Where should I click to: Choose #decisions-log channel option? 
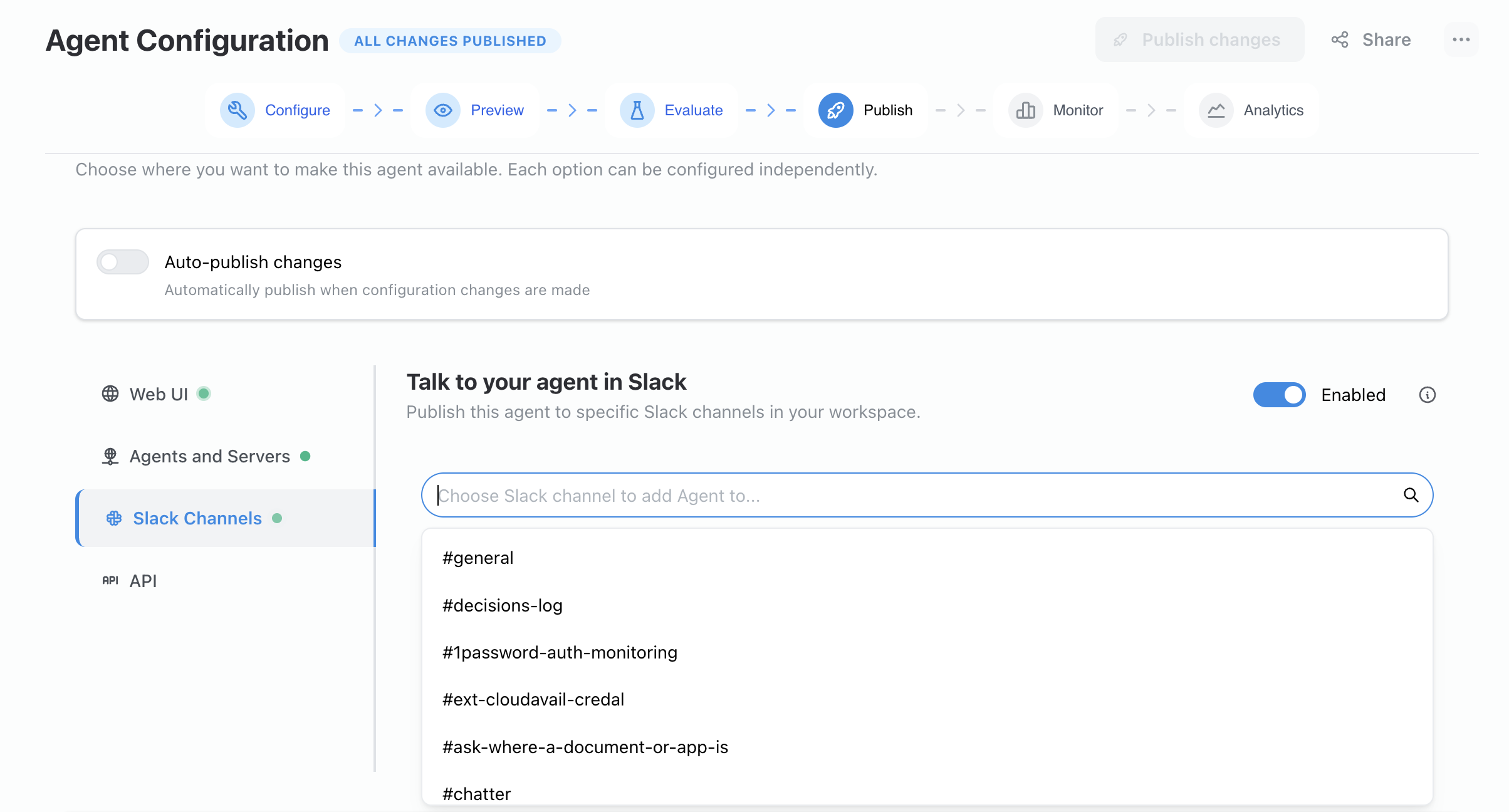coord(502,605)
